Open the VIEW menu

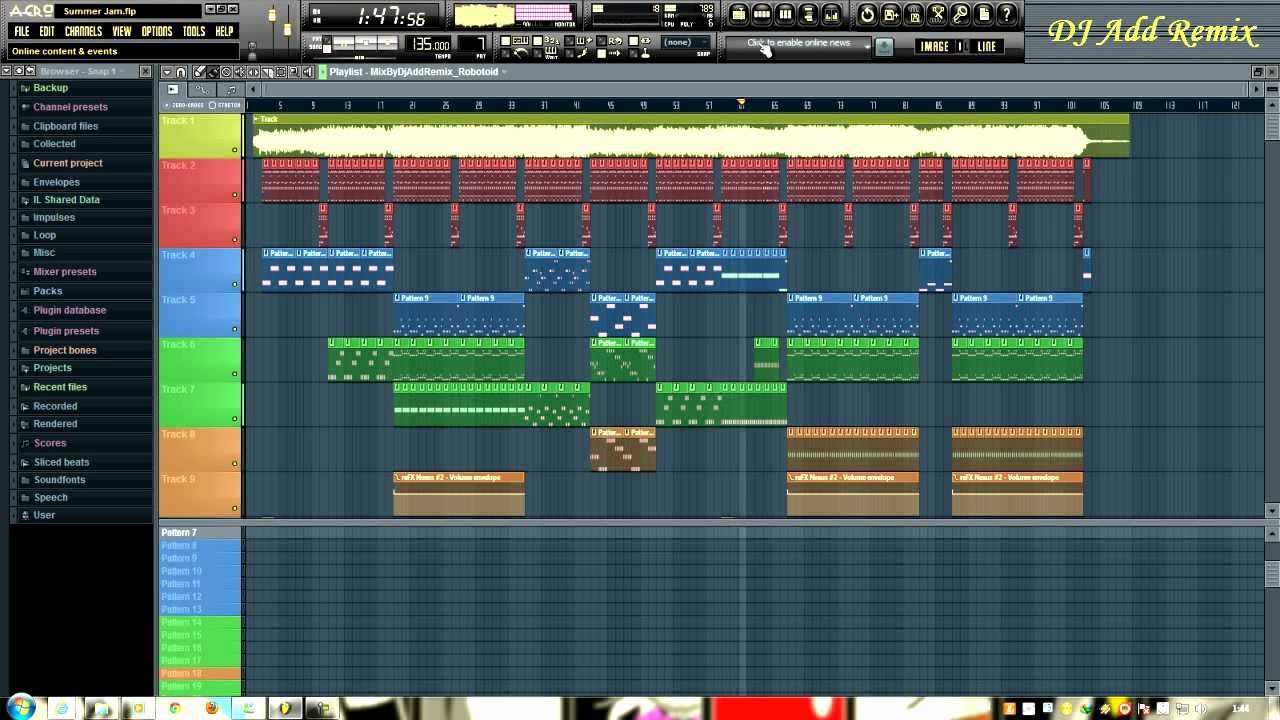pyautogui.click(x=121, y=31)
